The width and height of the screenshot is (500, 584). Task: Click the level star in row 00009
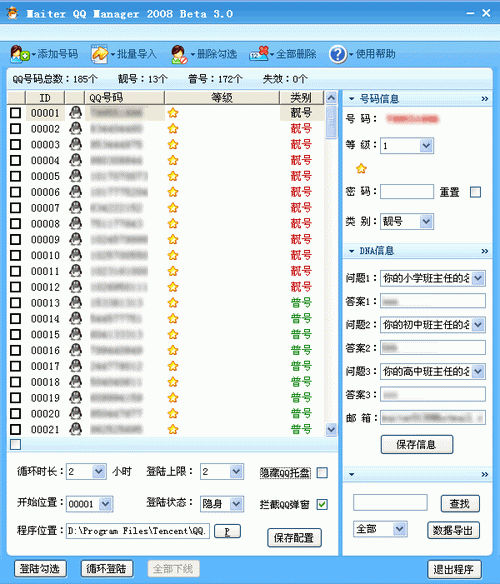coord(173,239)
